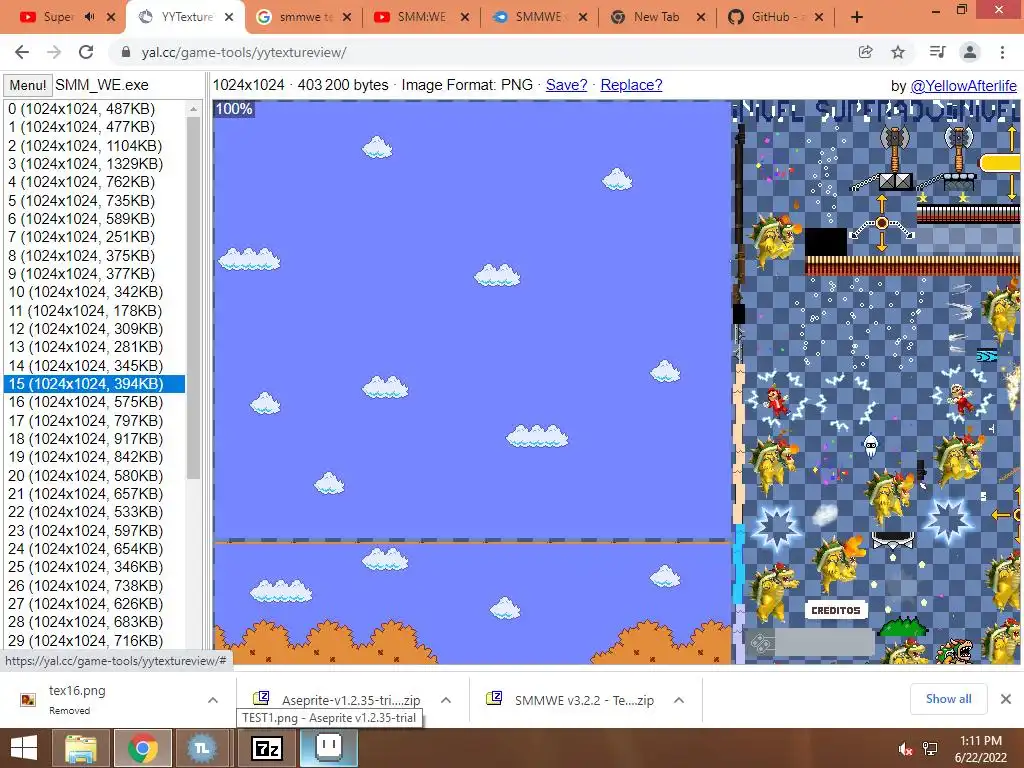Open TL app in taskbar
Image resolution: width=1024 pixels, height=768 pixels.
pyautogui.click(x=202, y=748)
